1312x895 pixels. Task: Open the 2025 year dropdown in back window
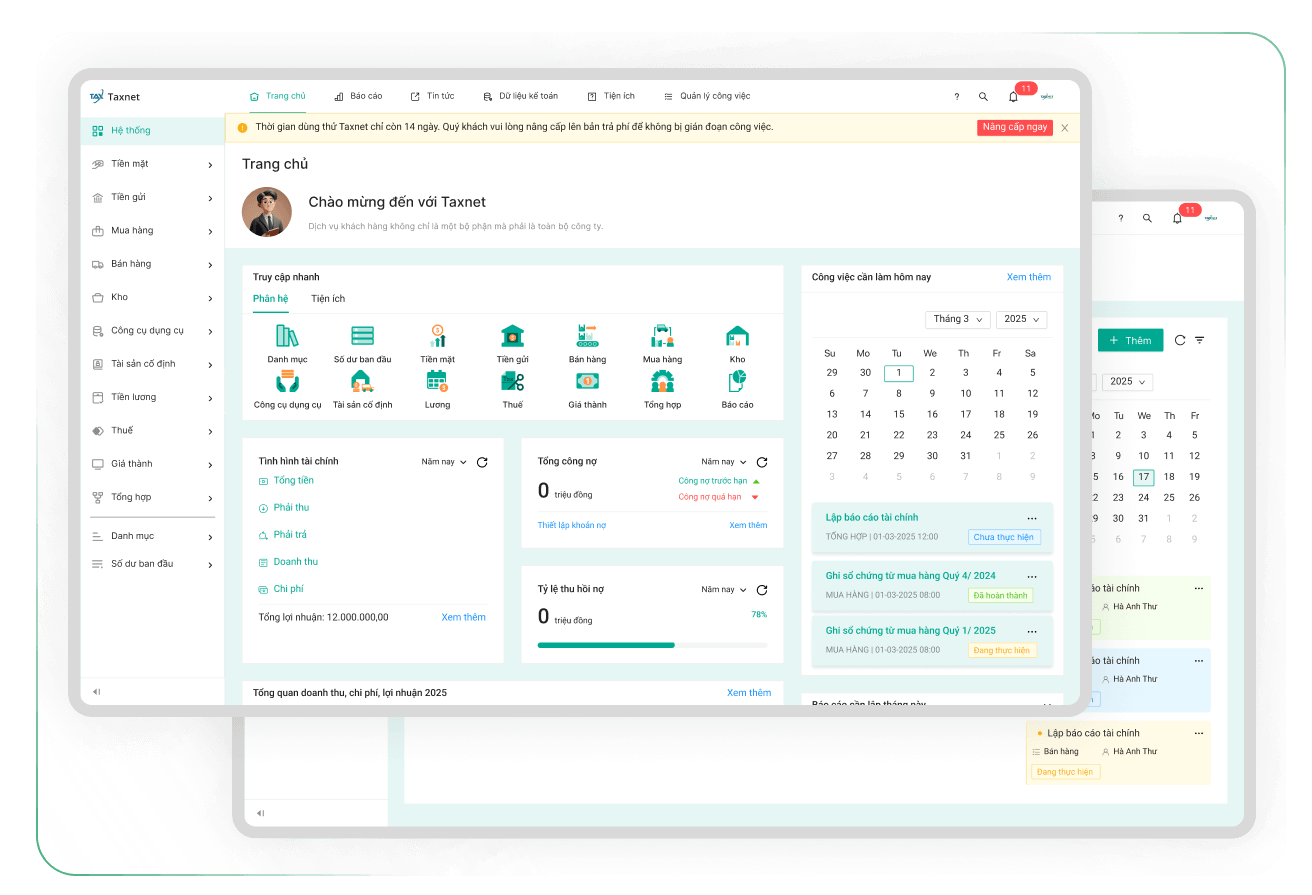[x=1127, y=381]
